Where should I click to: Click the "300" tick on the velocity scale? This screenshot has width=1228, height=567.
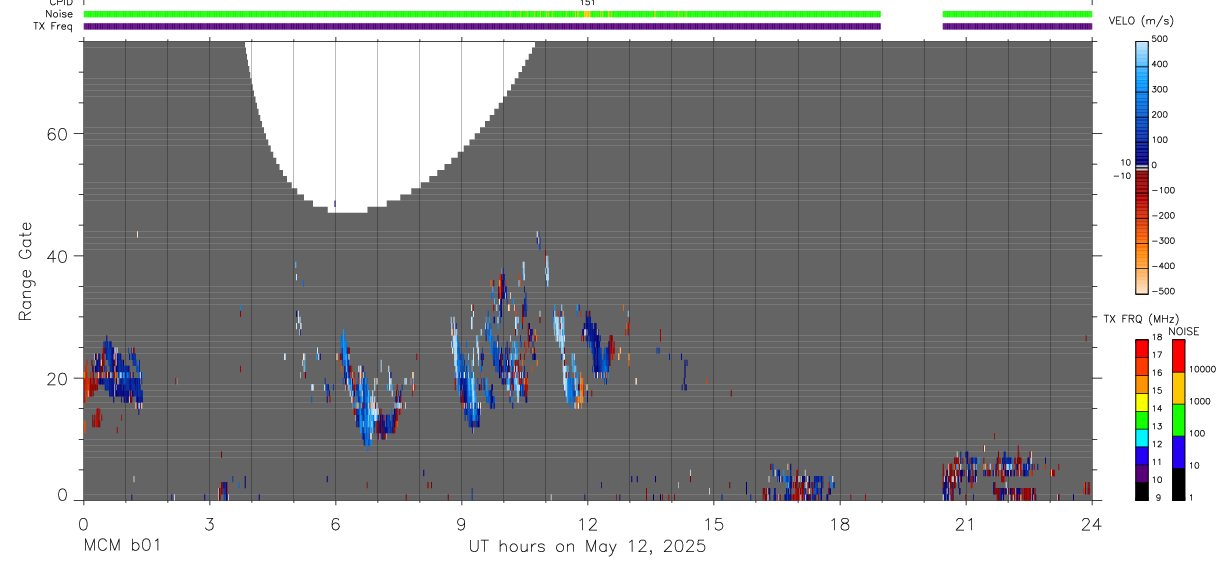tap(1160, 89)
